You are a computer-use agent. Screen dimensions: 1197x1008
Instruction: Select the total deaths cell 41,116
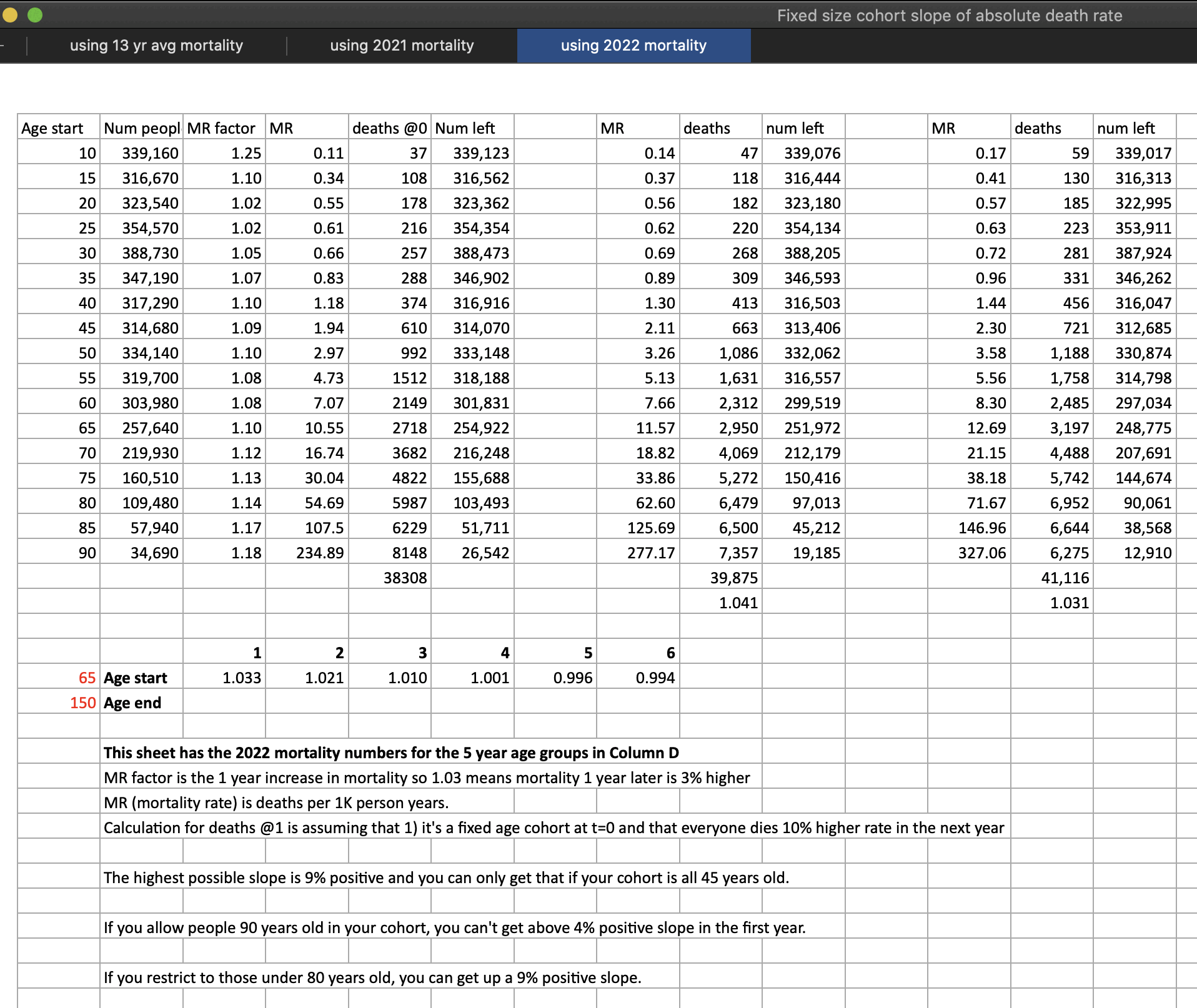pyautogui.click(x=1064, y=578)
